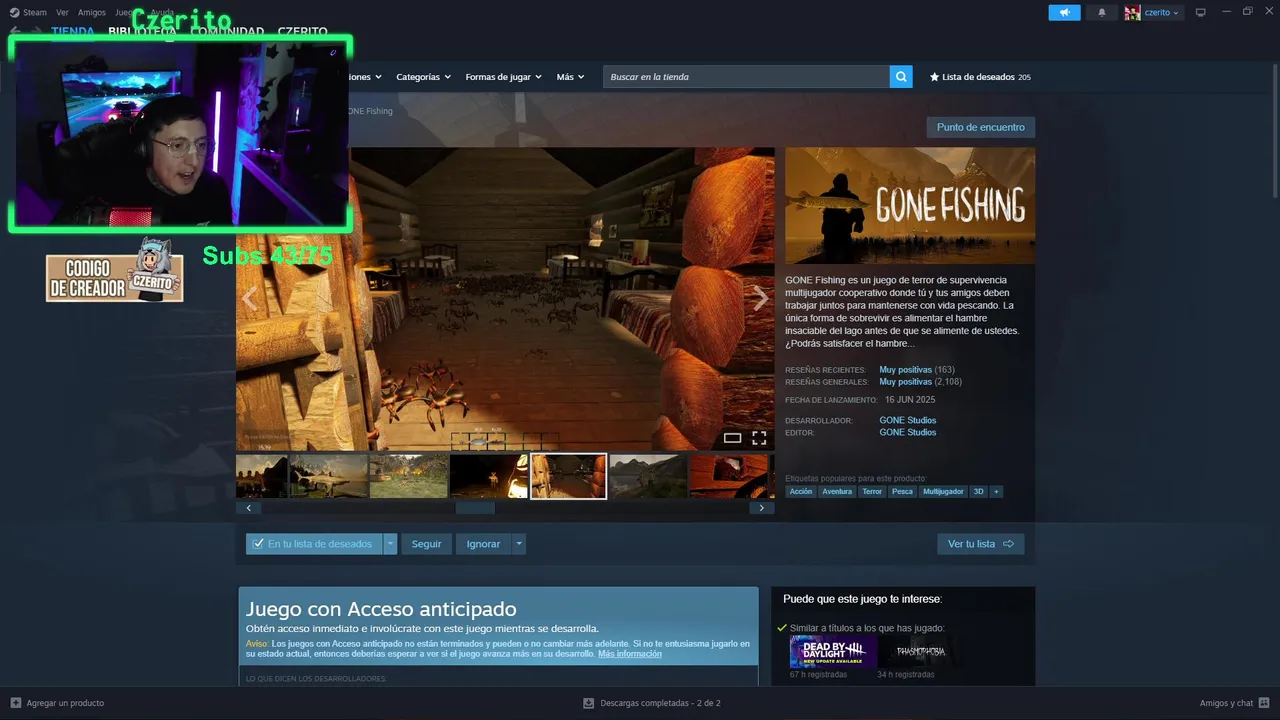Expand the Categorías menu

(x=423, y=77)
